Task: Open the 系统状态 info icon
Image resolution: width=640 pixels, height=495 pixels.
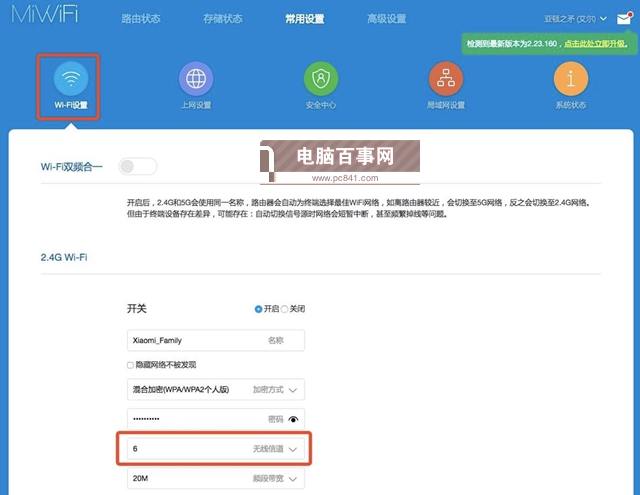Action: pyautogui.click(x=571, y=78)
